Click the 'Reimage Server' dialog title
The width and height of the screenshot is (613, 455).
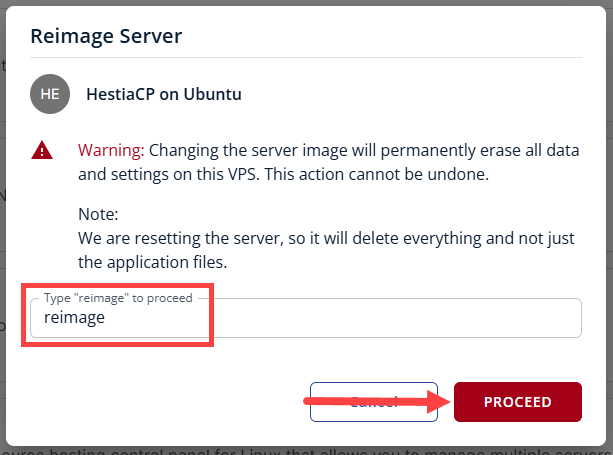(x=106, y=36)
